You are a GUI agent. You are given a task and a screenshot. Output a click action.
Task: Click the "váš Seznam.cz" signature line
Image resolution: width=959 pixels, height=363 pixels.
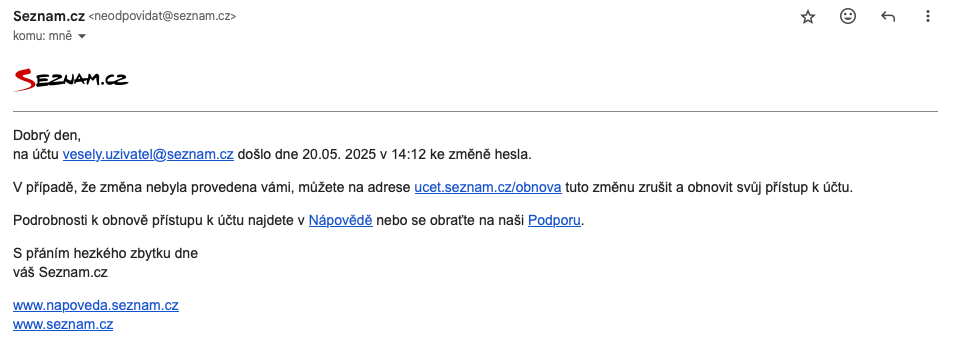[x=61, y=273]
